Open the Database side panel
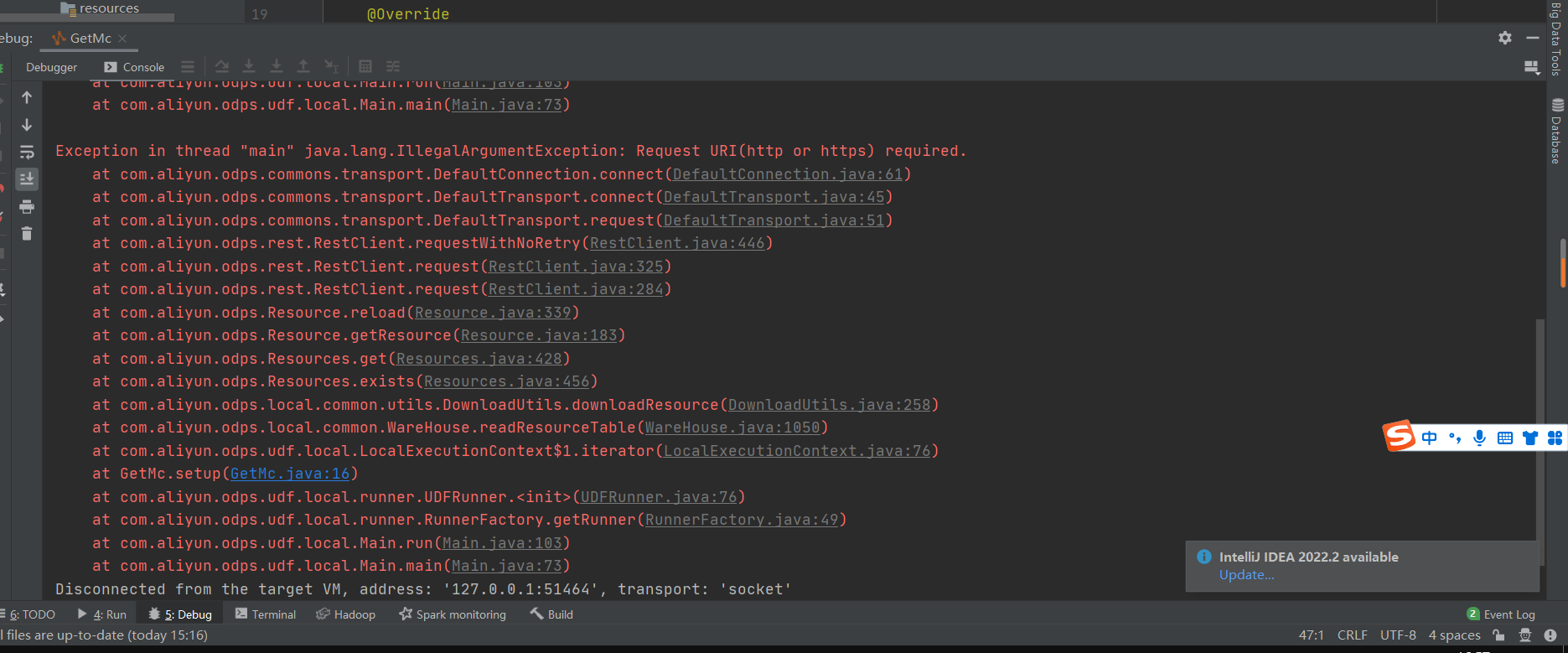The image size is (1568, 653). 1557,132
